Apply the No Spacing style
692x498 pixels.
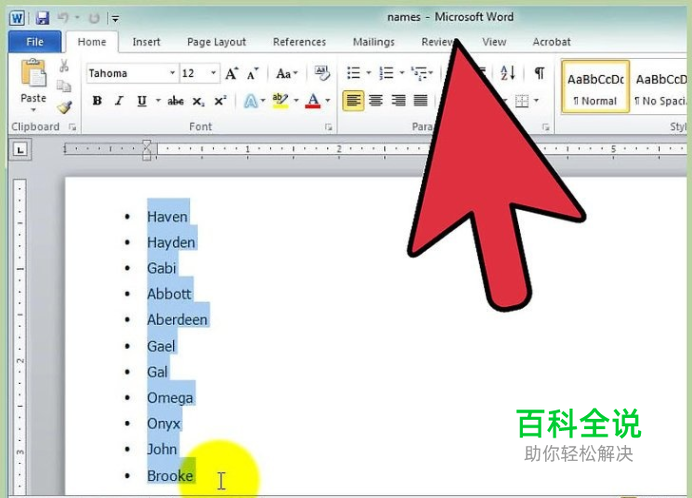point(661,87)
